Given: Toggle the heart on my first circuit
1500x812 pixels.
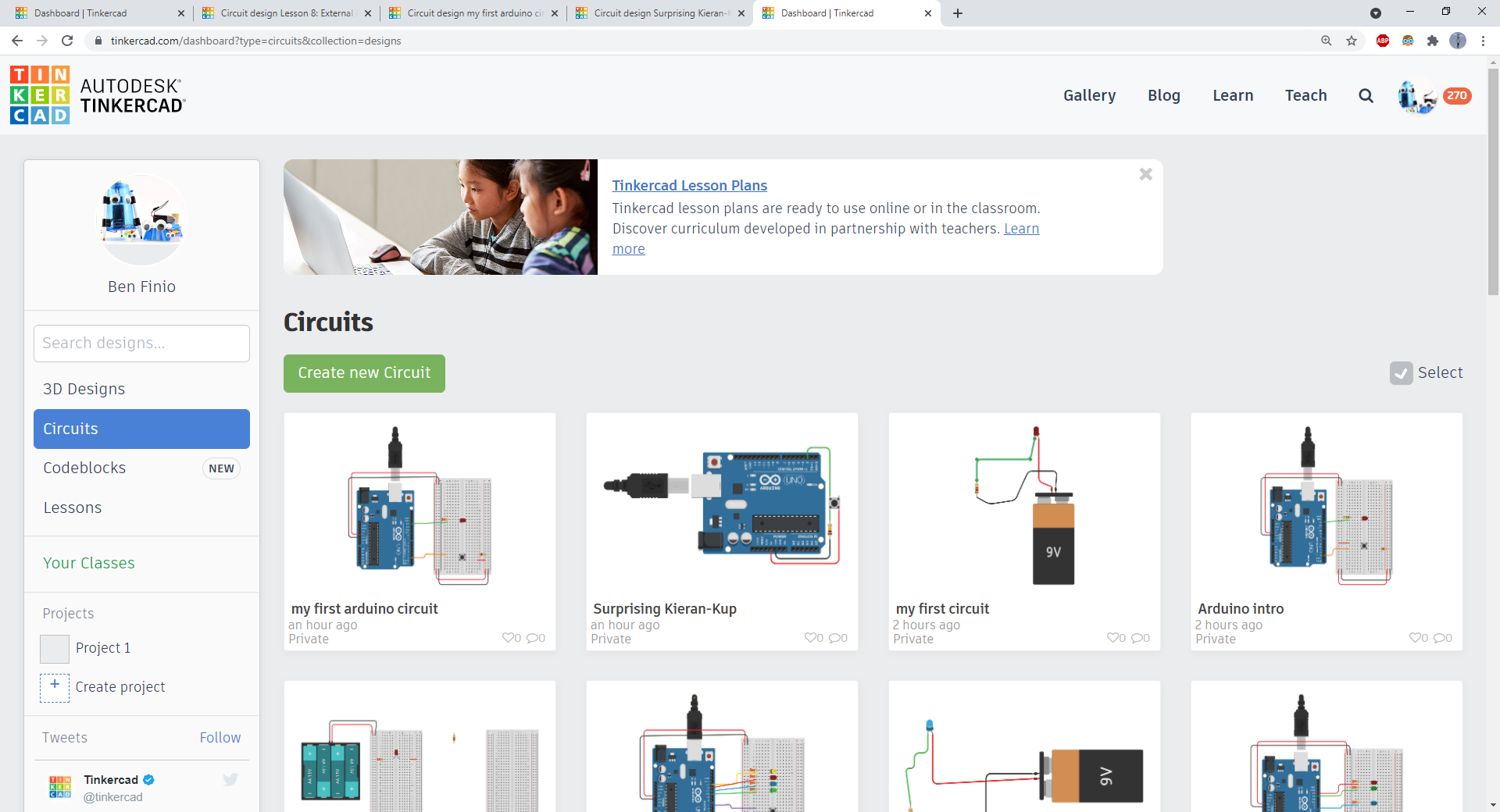Looking at the screenshot, I should pyautogui.click(x=1114, y=638).
